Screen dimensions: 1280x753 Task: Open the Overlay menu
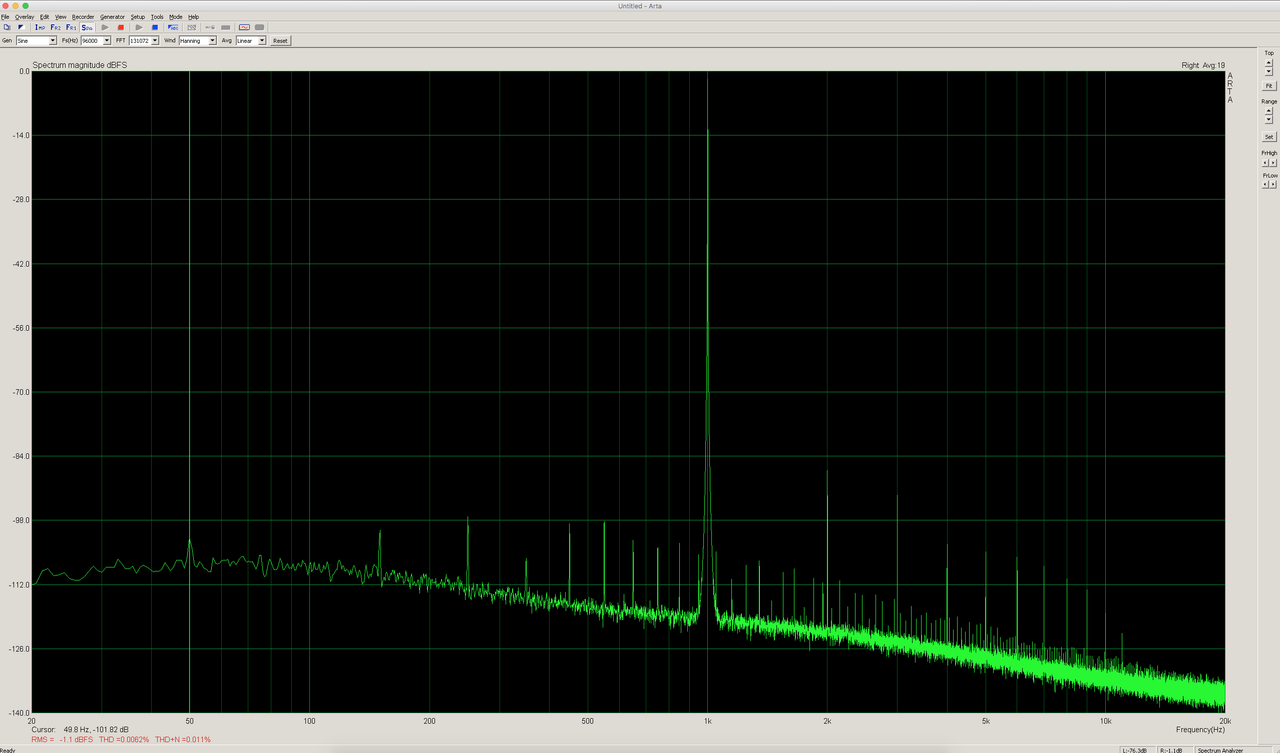click(x=24, y=17)
